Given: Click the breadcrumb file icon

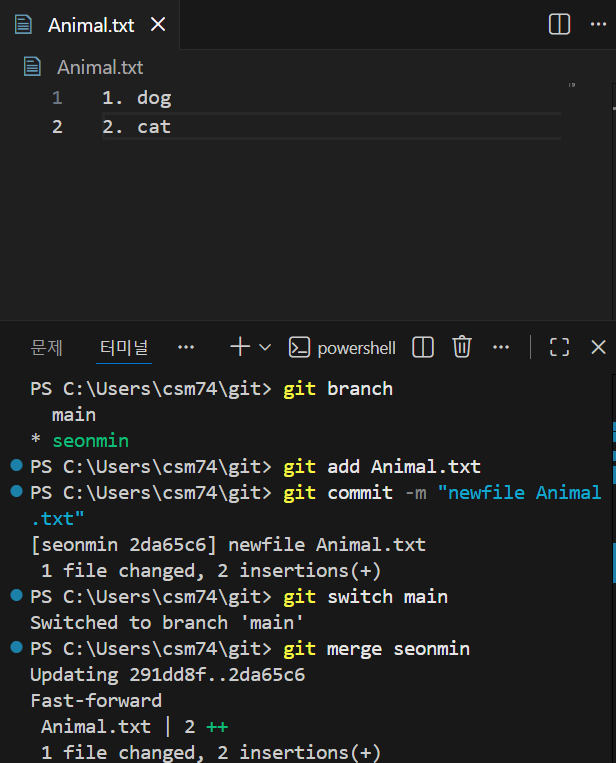Looking at the screenshot, I should (32, 67).
